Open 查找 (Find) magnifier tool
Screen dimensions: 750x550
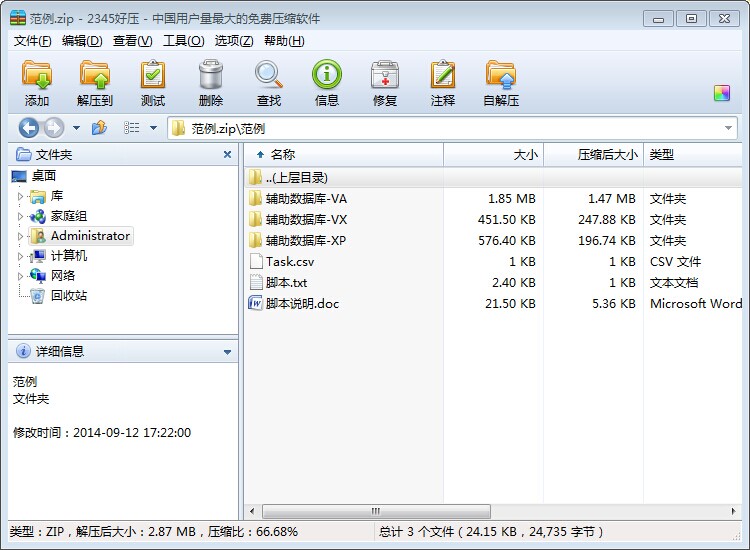coord(269,75)
